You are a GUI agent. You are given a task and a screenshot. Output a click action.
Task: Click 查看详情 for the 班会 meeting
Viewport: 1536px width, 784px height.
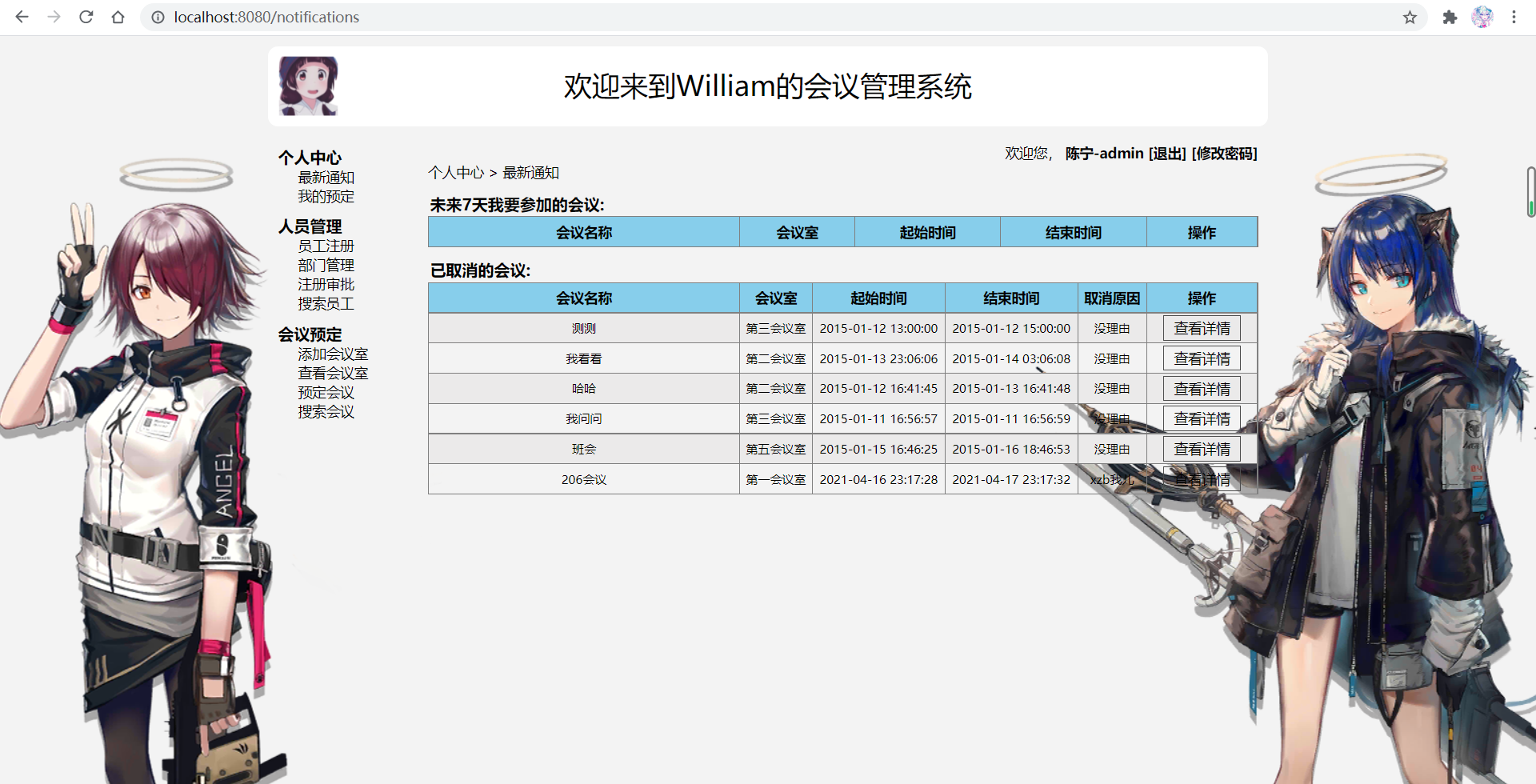point(1201,448)
